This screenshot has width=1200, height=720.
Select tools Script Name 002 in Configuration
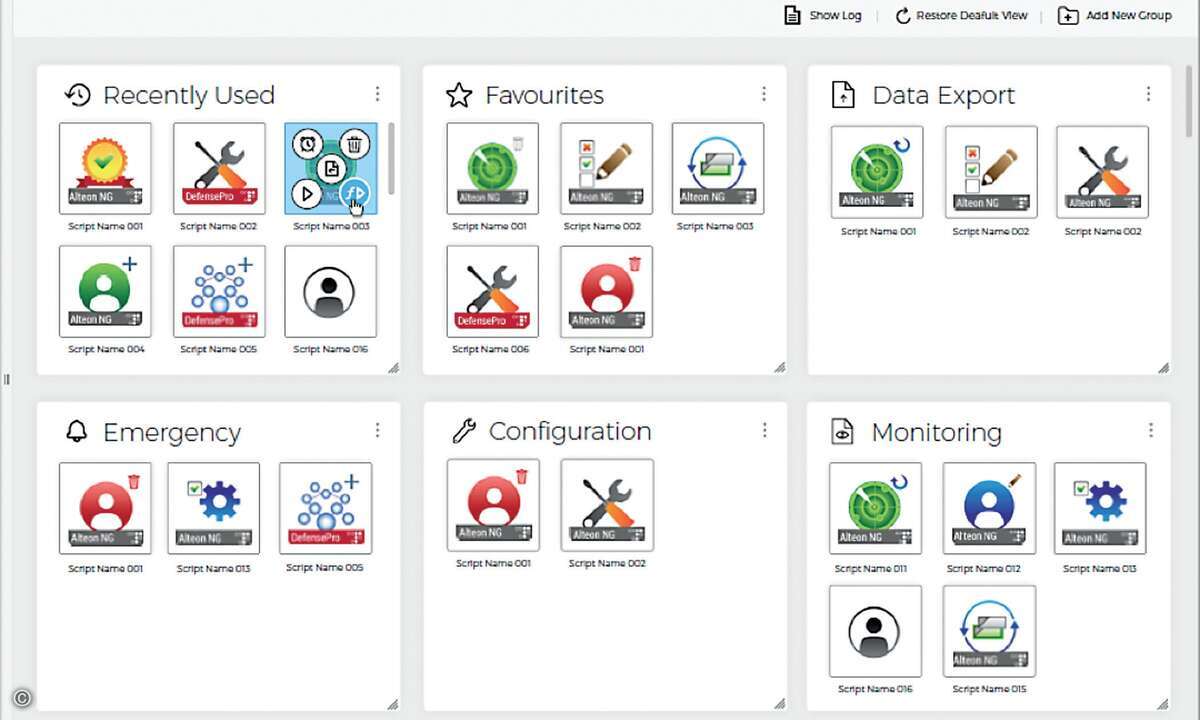pyautogui.click(x=607, y=505)
